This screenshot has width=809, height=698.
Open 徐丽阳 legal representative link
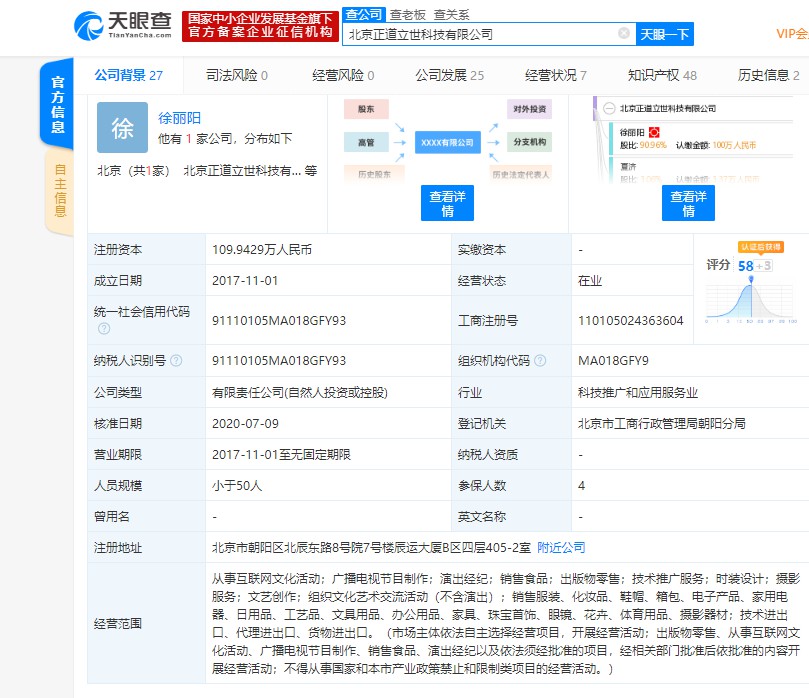(x=179, y=118)
